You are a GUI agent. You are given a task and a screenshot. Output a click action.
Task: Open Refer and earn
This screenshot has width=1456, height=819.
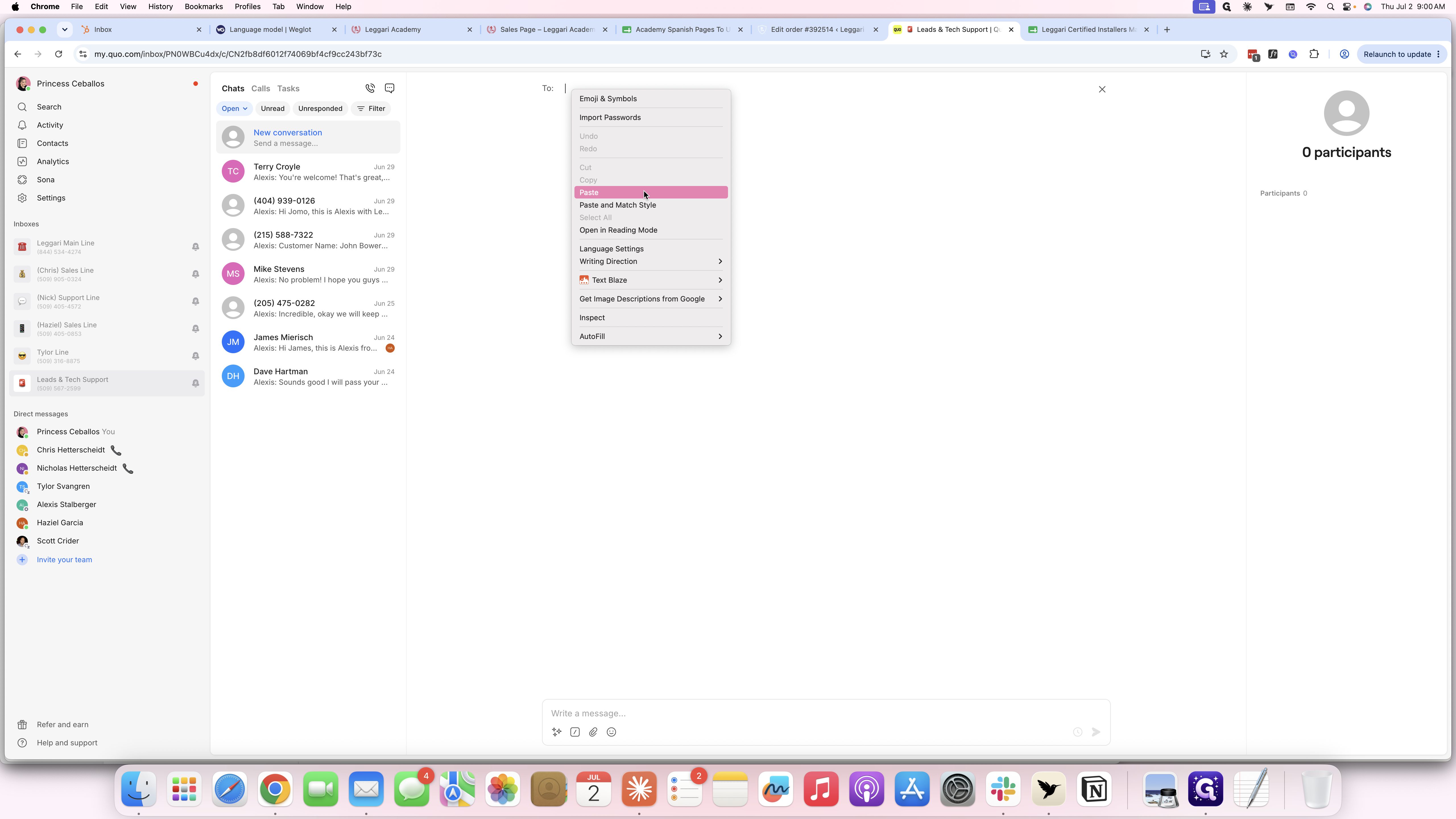point(62,725)
